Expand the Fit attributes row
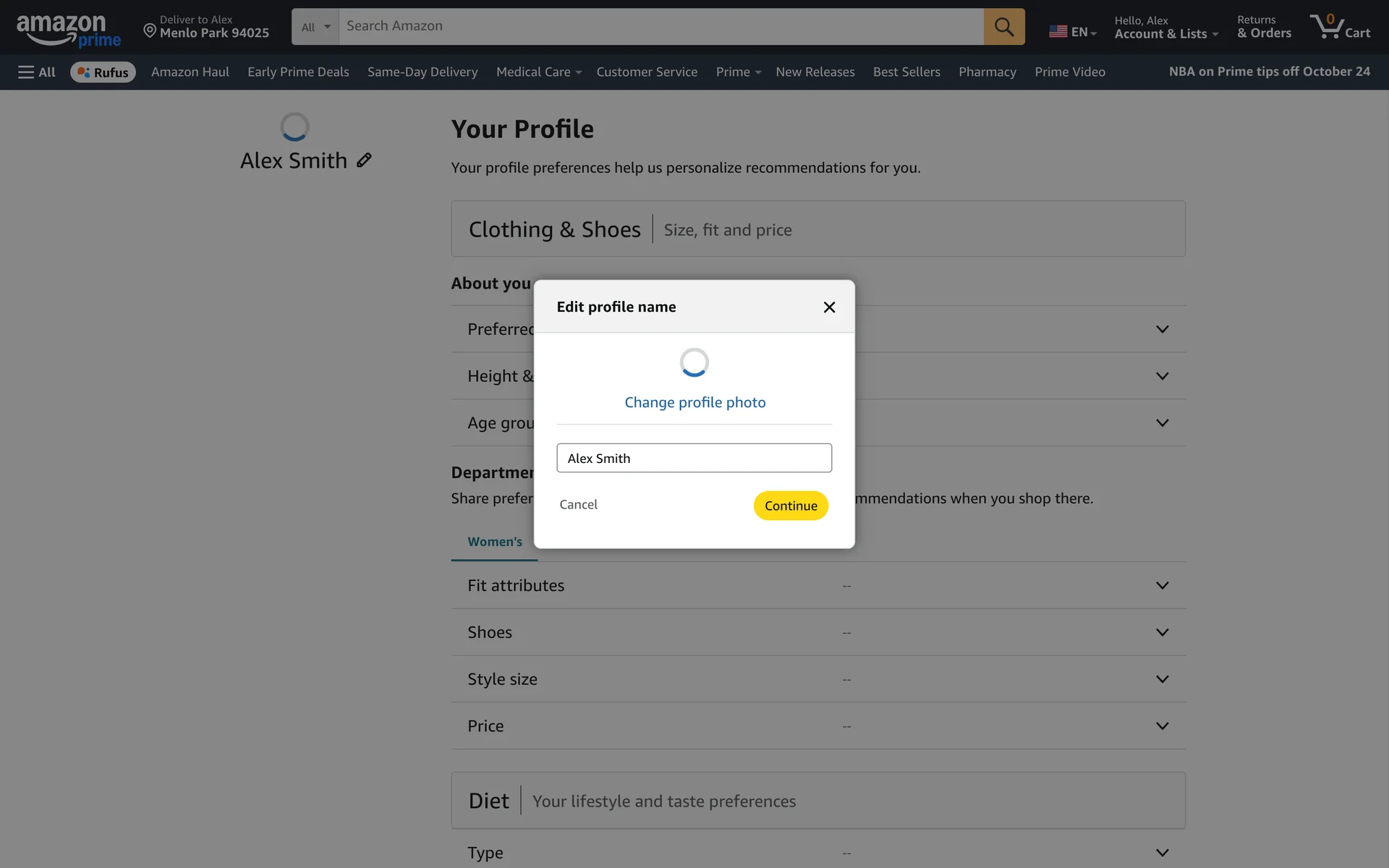Viewport: 1389px width, 868px height. tap(1162, 585)
